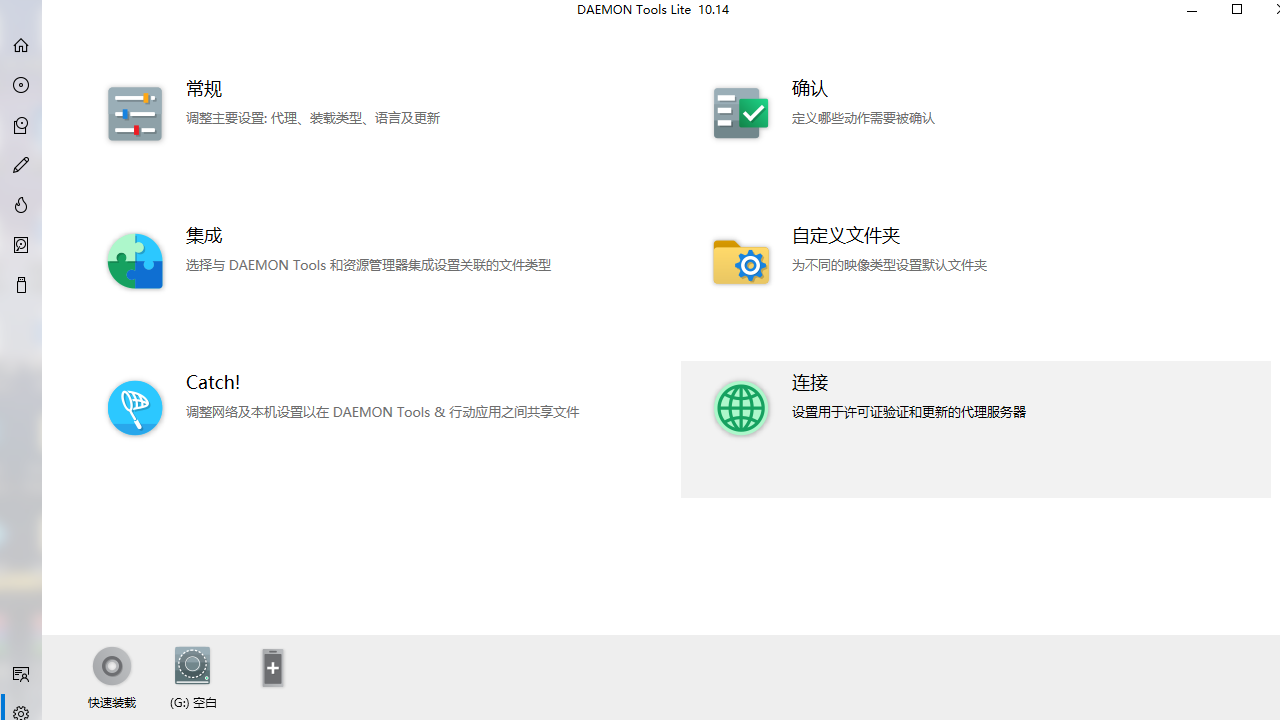
Task: Open the Burn flame icon in sidebar
Action: (x=20, y=205)
